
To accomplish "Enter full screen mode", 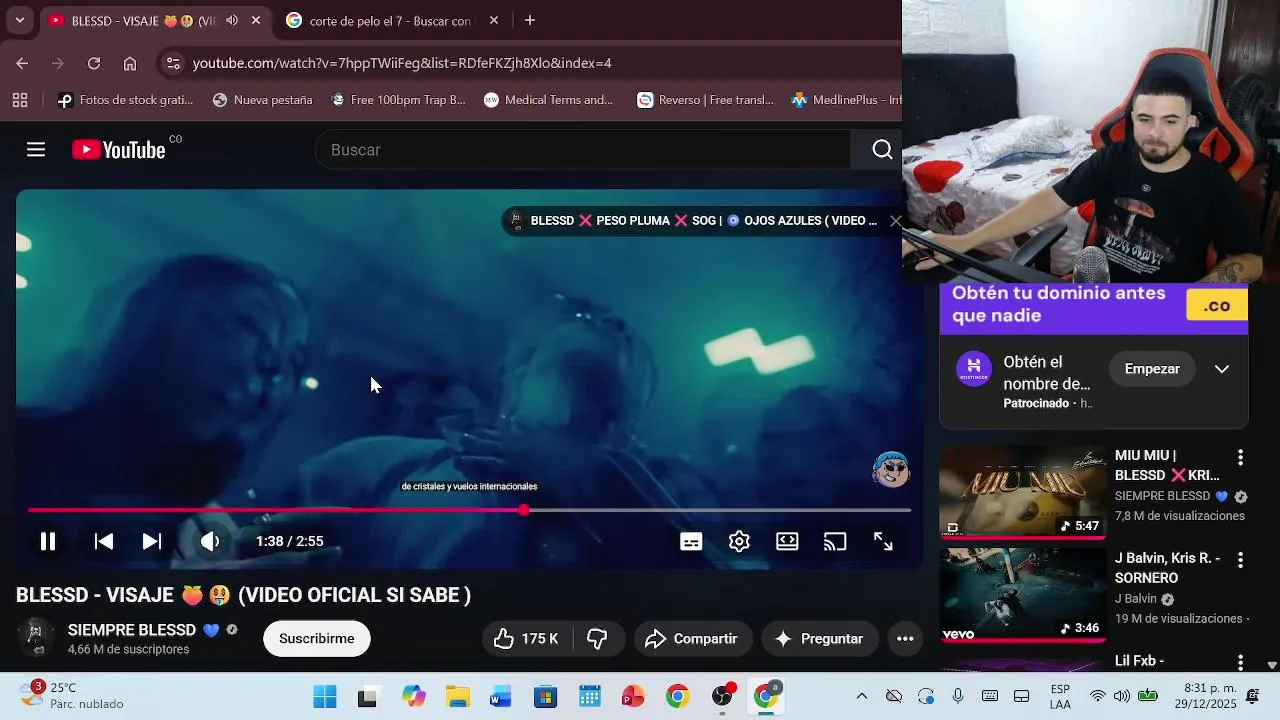I will [883, 541].
